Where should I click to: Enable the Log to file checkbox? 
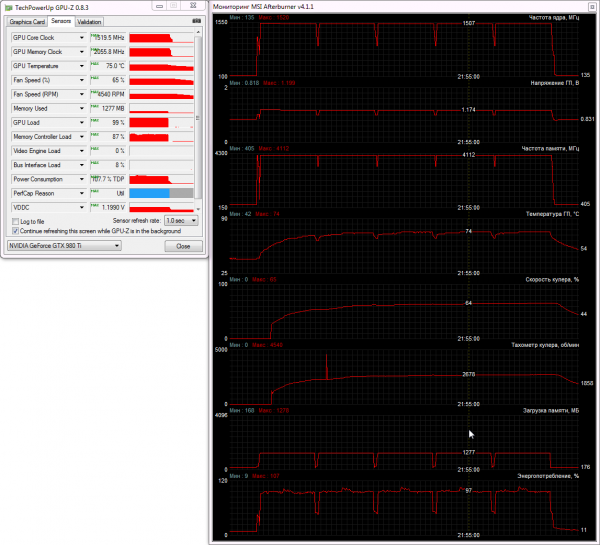click(15, 222)
